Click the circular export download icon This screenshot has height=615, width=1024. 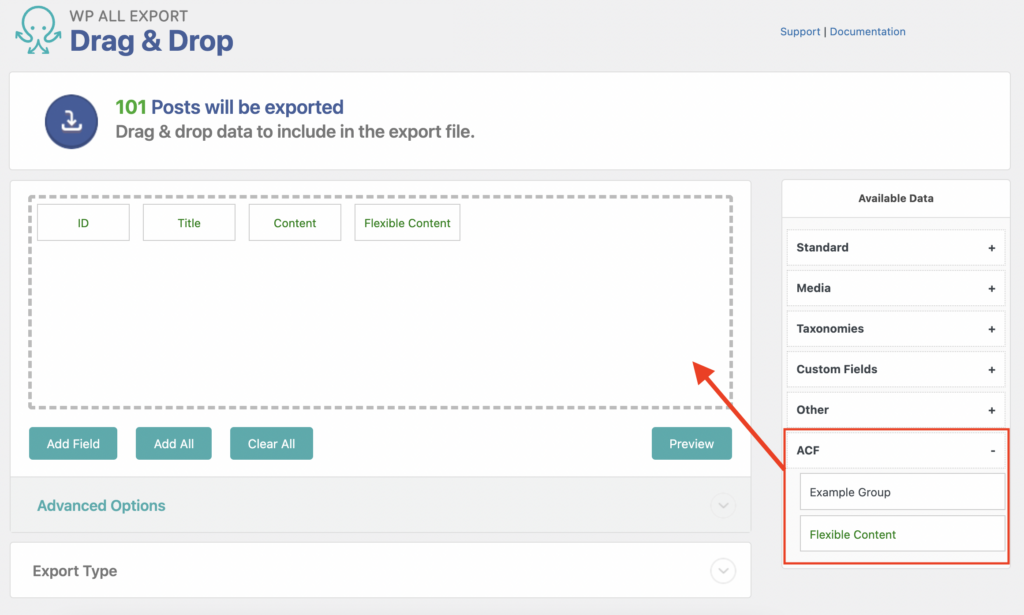click(71, 121)
